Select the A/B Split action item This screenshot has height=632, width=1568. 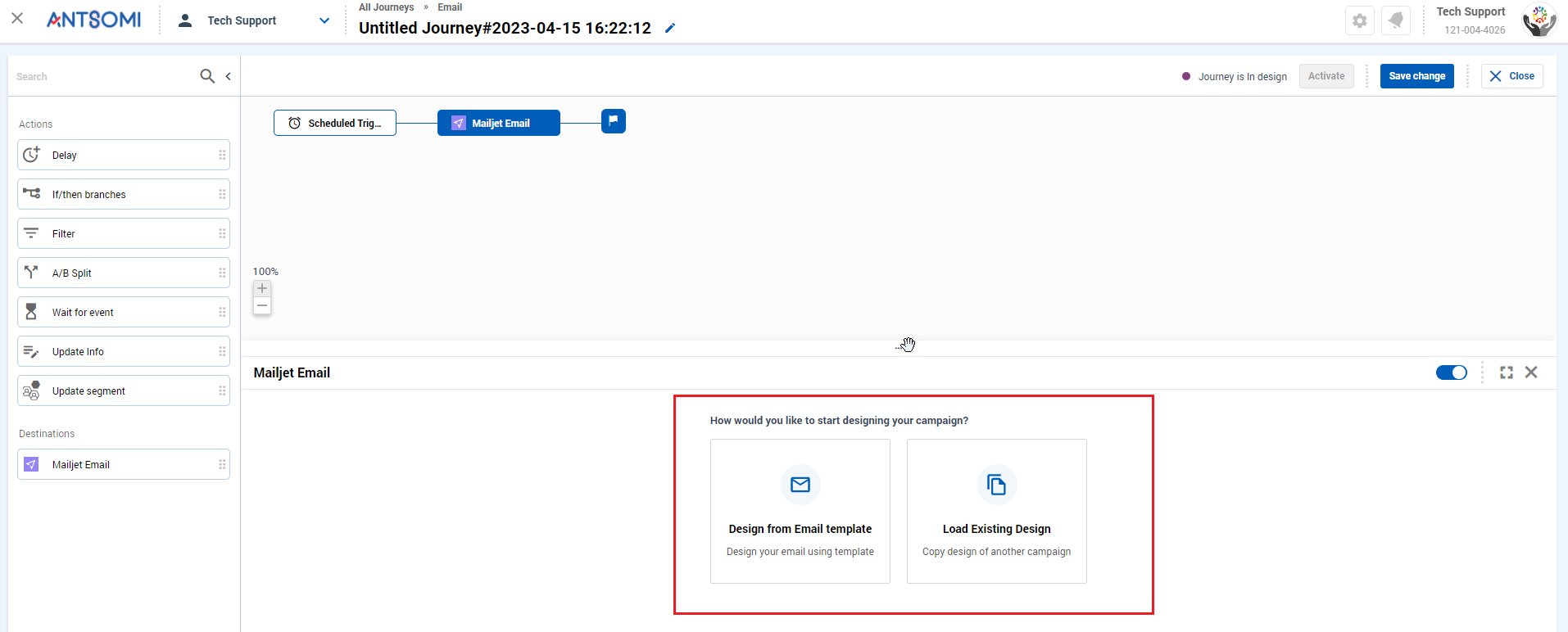click(124, 273)
